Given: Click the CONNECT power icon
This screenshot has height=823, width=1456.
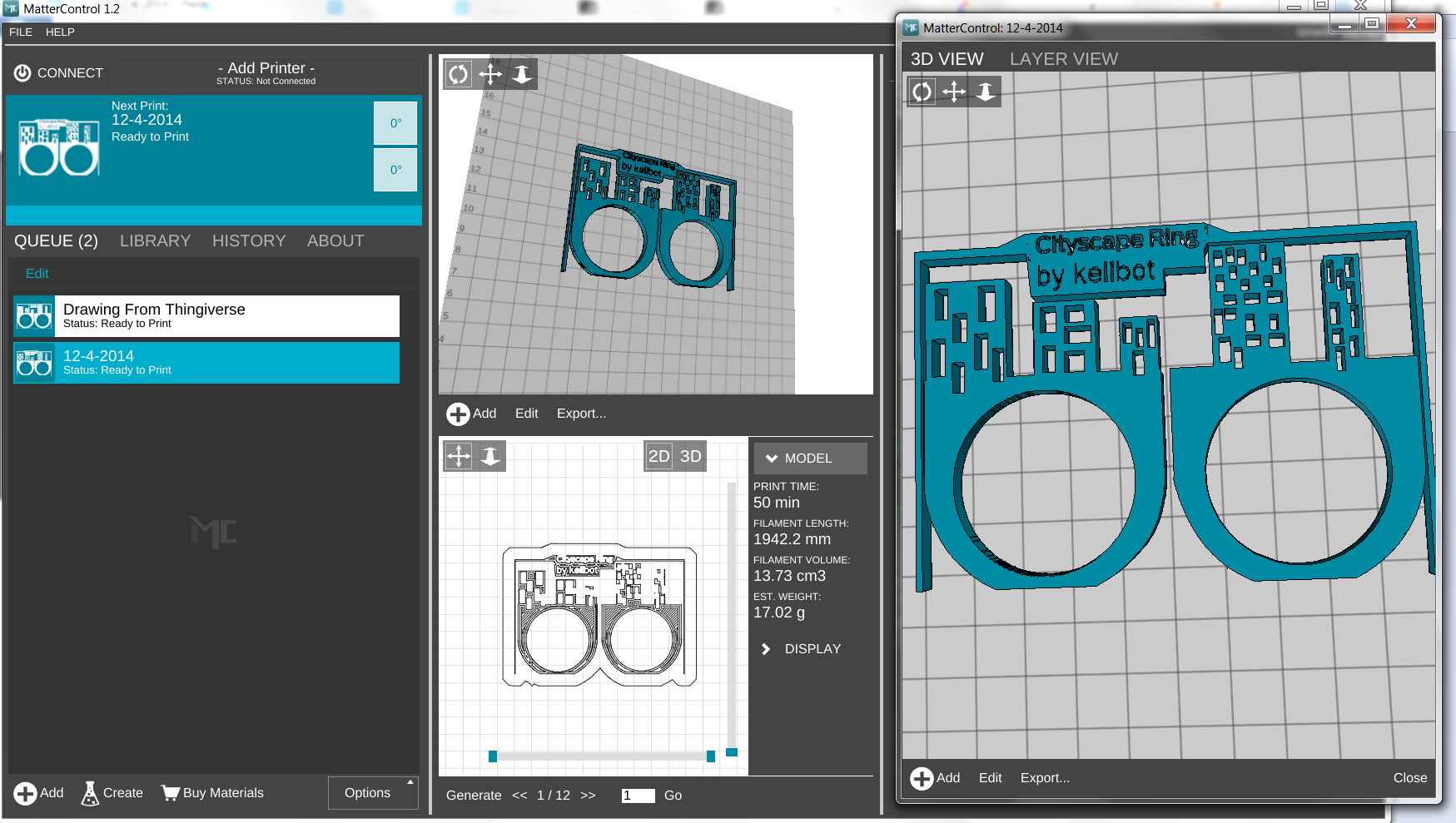Looking at the screenshot, I should coord(22,73).
